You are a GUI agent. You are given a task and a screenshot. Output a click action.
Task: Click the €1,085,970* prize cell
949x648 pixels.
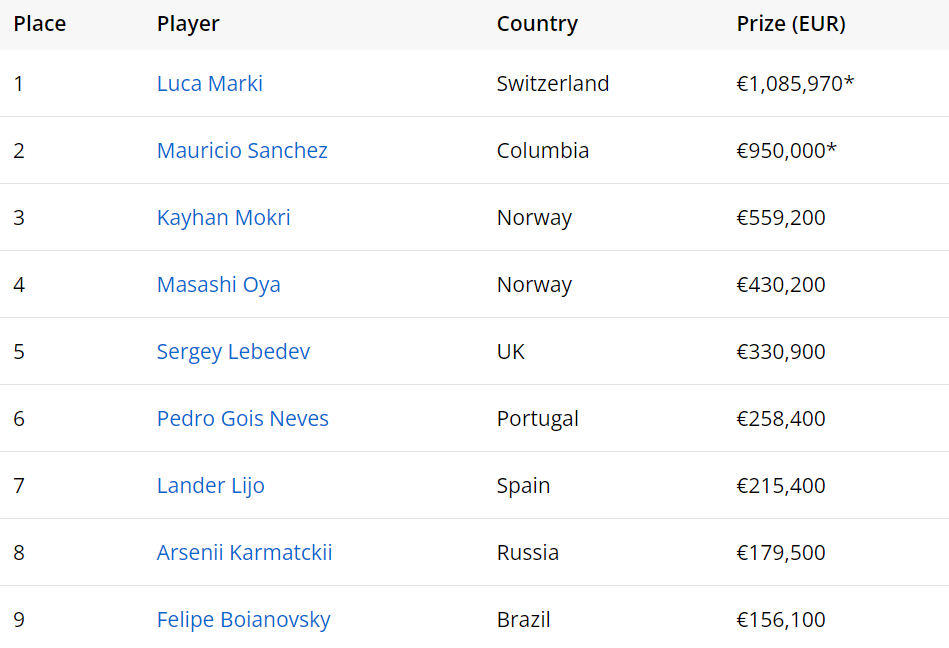click(795, 84)
